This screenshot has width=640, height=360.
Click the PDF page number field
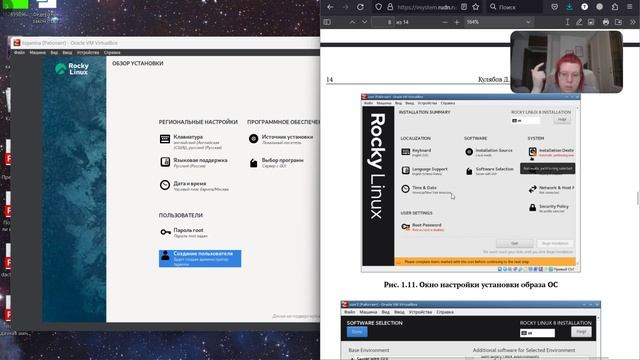[383, 22]
